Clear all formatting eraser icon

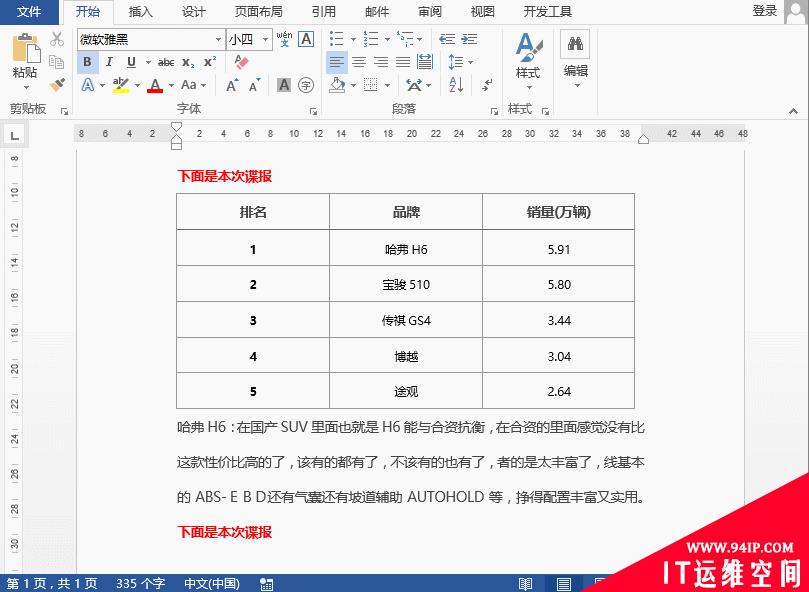[241, 62]
